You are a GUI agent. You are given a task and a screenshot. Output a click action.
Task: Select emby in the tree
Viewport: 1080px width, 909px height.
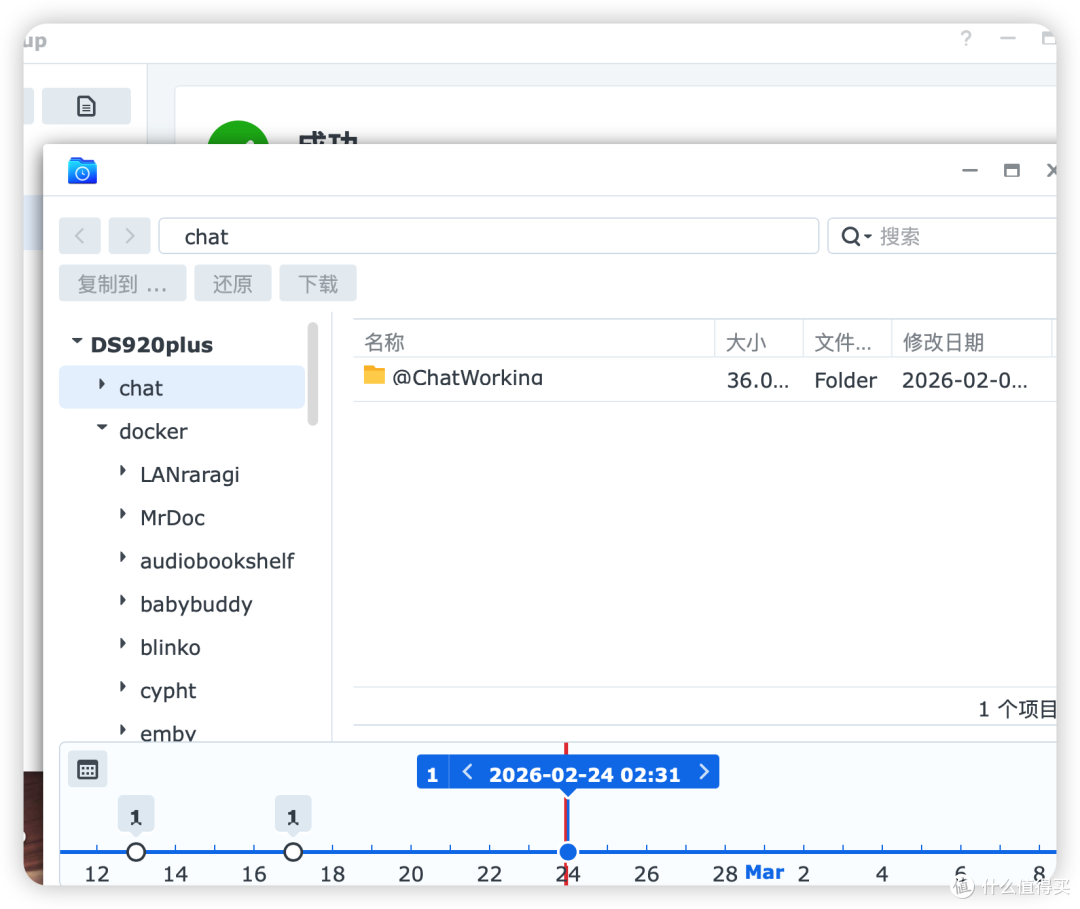pos(168,733)
